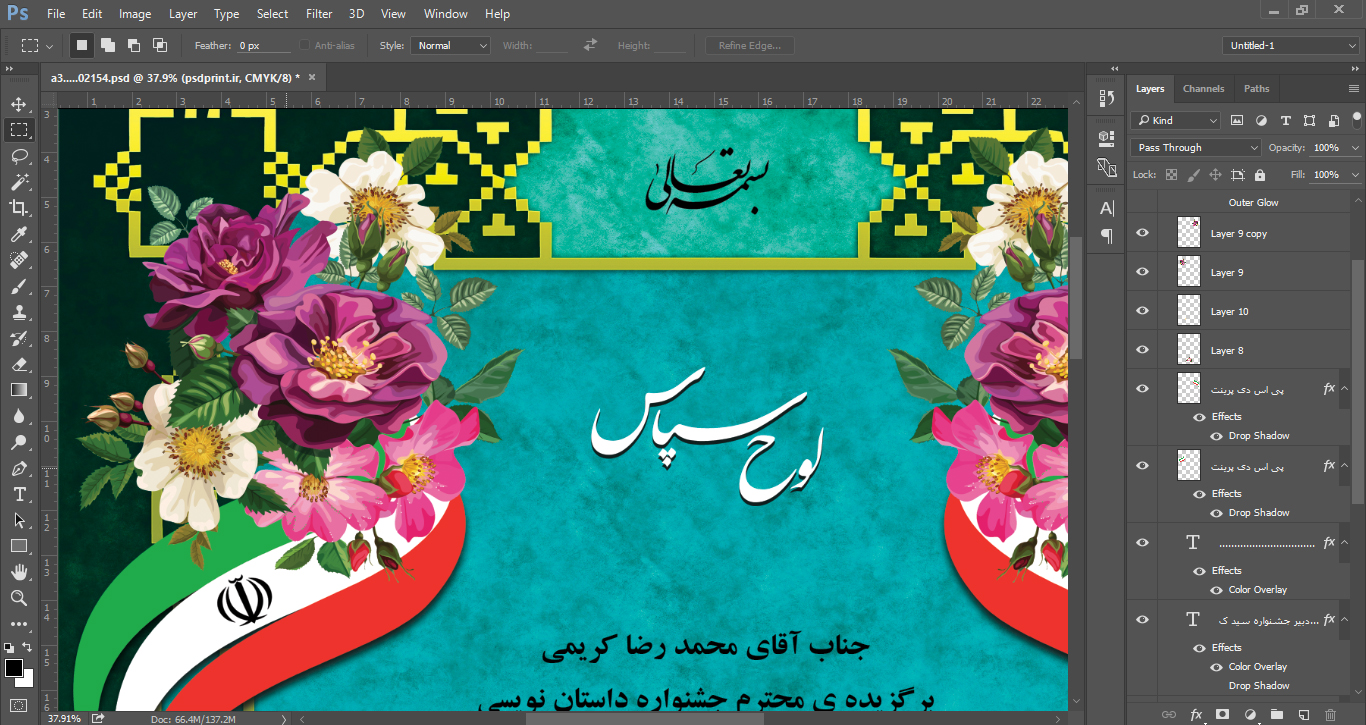Screen dimensions: 1366x725
Task: Select the Zoom tool
Action: 18,598
